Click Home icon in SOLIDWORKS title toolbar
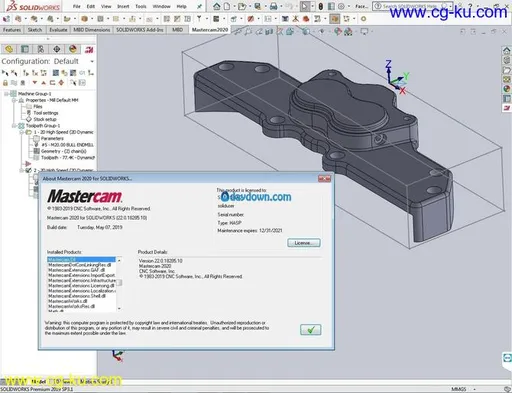 217,6
